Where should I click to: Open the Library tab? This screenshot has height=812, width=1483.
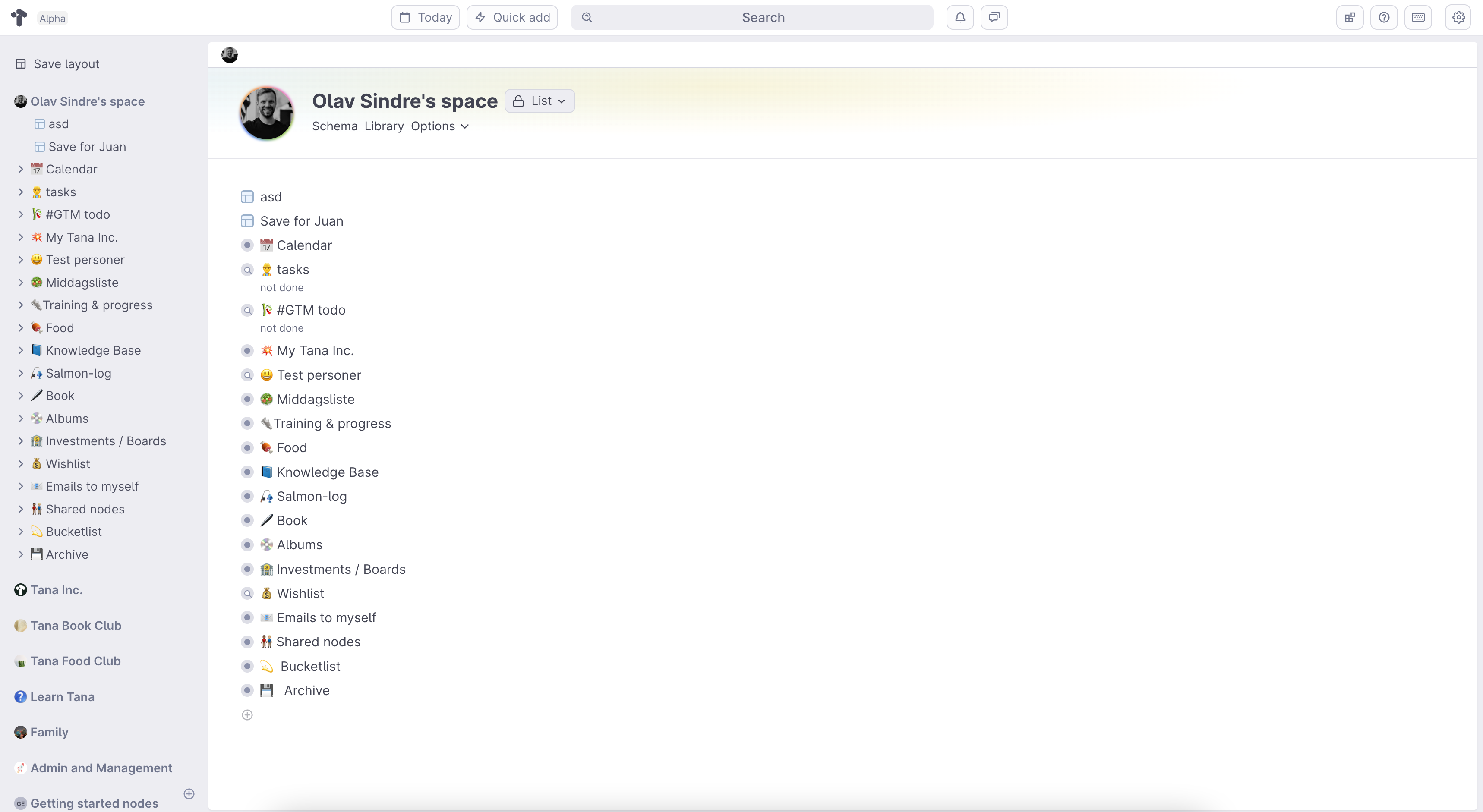click(384, 126)
